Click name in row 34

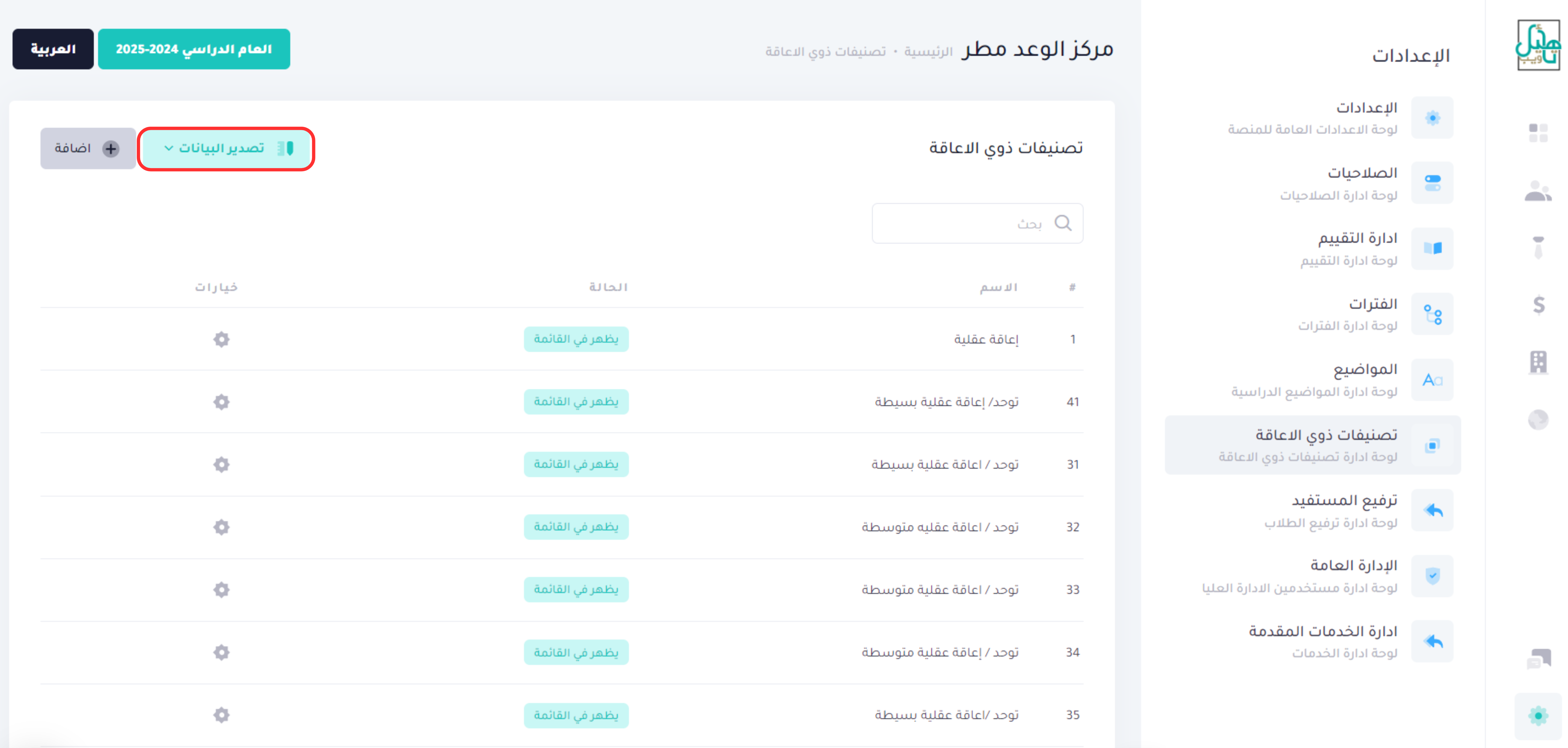(940, 653)
